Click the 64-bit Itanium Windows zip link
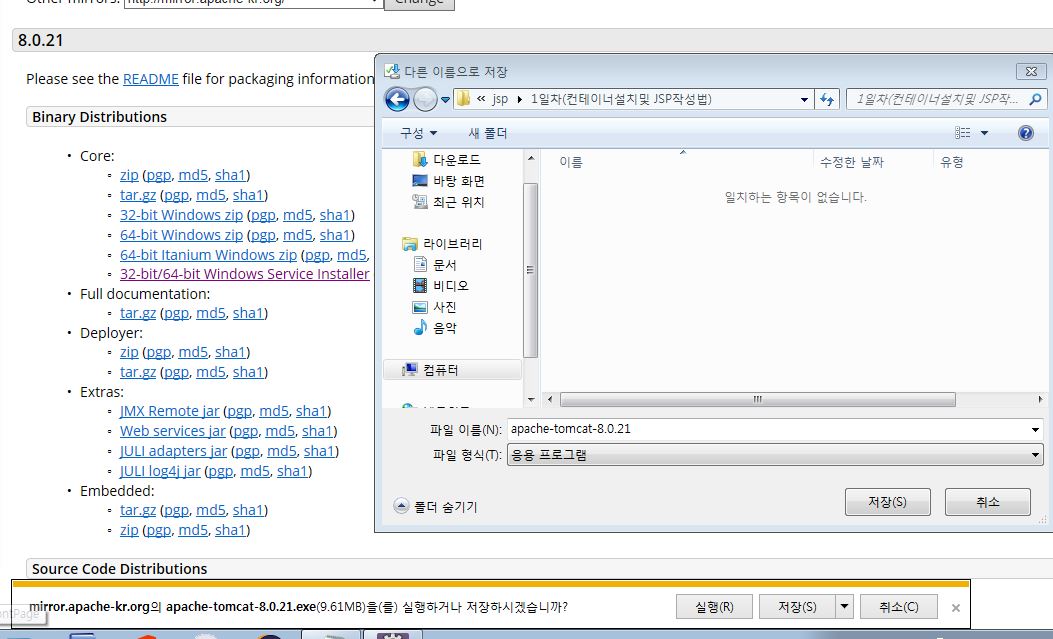The height and width of the screenshot is (639, 1053). click(208, 255)
